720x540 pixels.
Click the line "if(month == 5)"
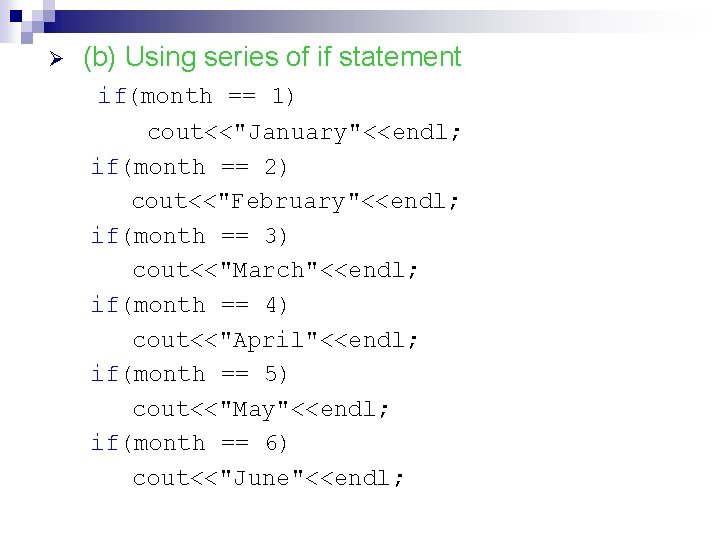pyautogui.click(x=189, y=374)
